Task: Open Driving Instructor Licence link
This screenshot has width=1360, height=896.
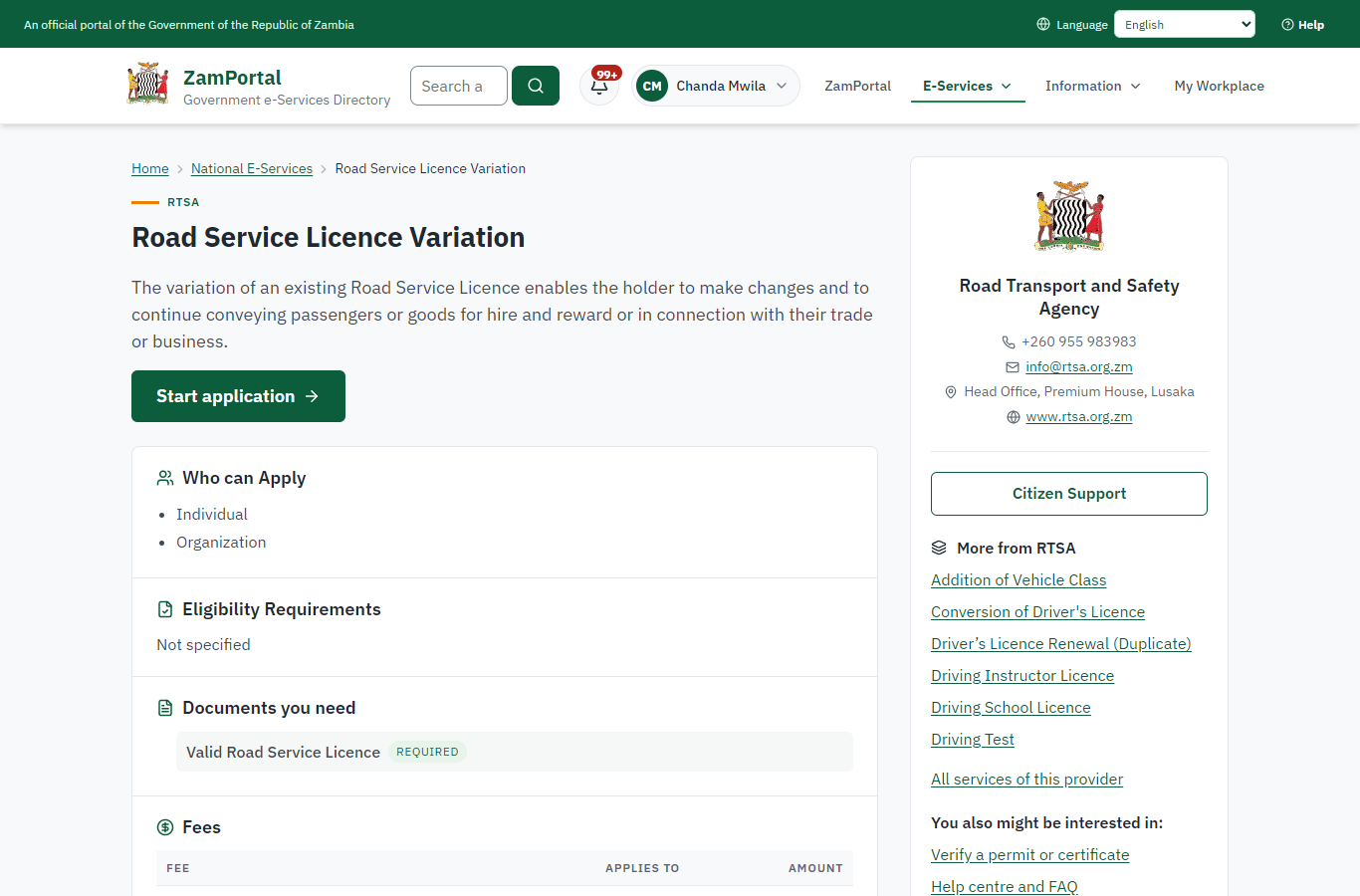Action: pyautogui.click(x=1022, y=675)
